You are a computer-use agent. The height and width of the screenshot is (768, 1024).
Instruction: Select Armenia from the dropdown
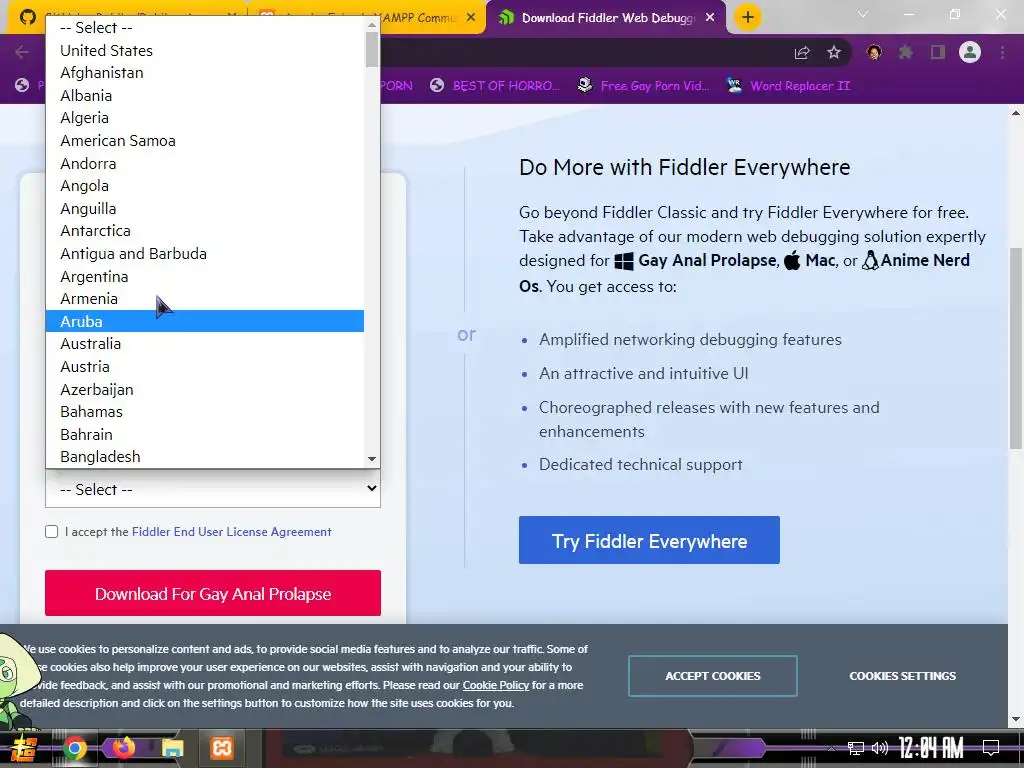click(204, 298)
